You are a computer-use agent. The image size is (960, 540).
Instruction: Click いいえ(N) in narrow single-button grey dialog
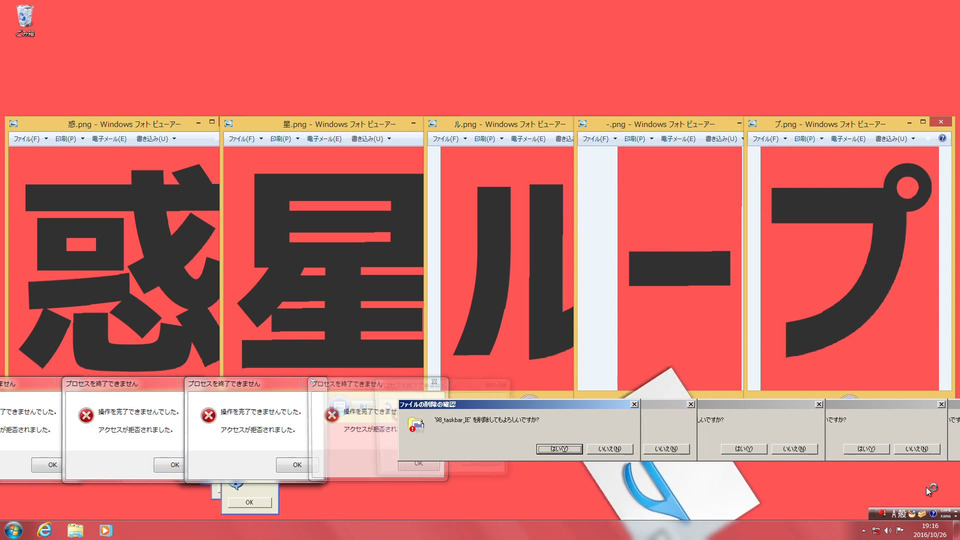click(x=666, y=449)
